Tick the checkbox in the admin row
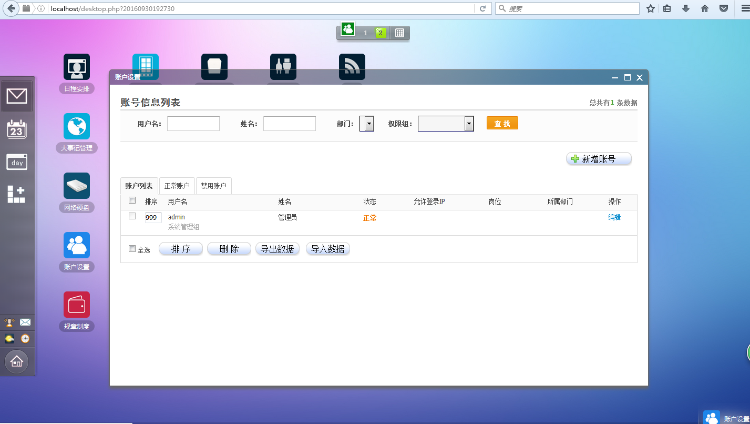 [x=132, y=216]
